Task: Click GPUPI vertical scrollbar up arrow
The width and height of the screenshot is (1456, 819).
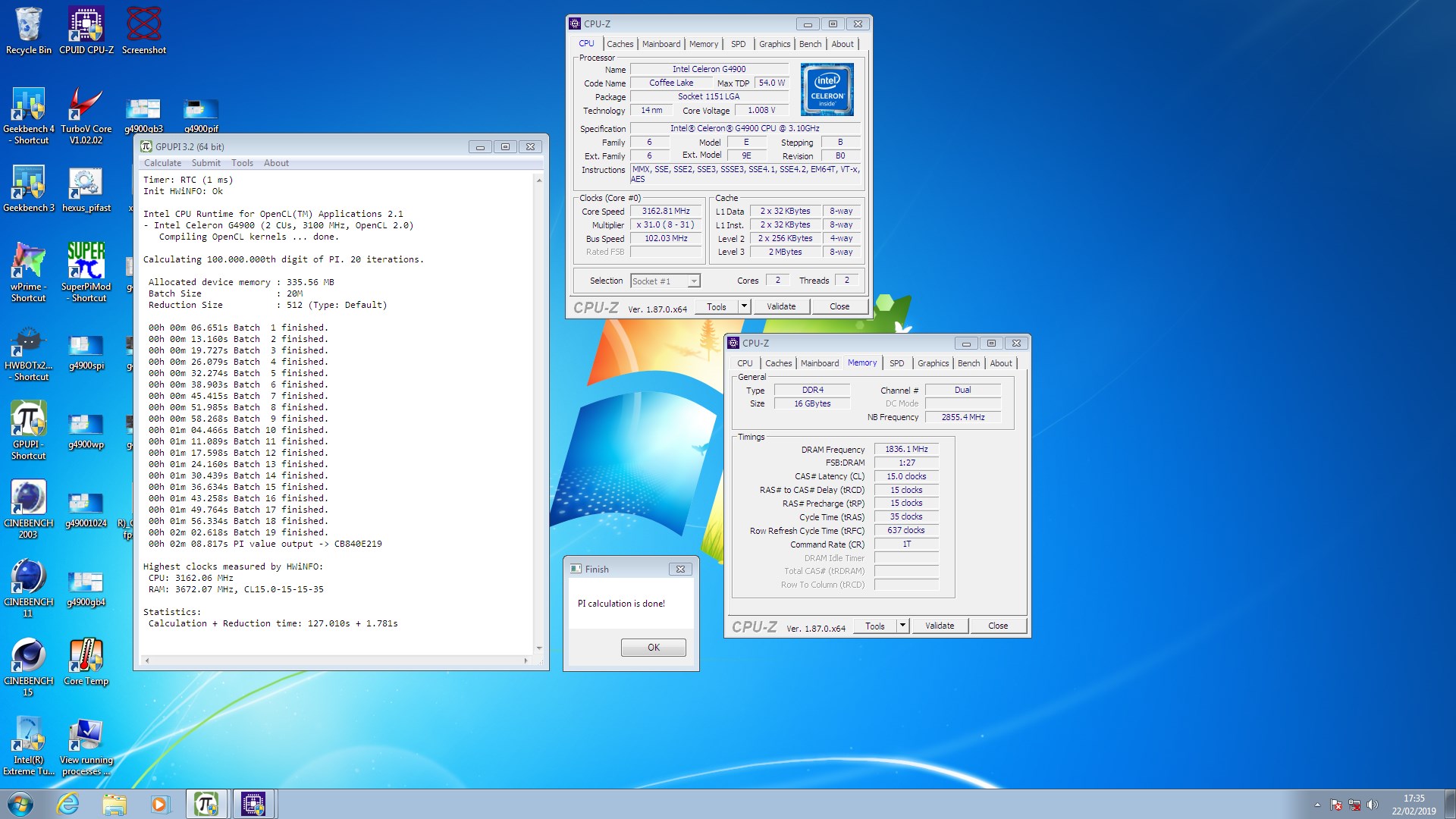Action: (539, 180)
